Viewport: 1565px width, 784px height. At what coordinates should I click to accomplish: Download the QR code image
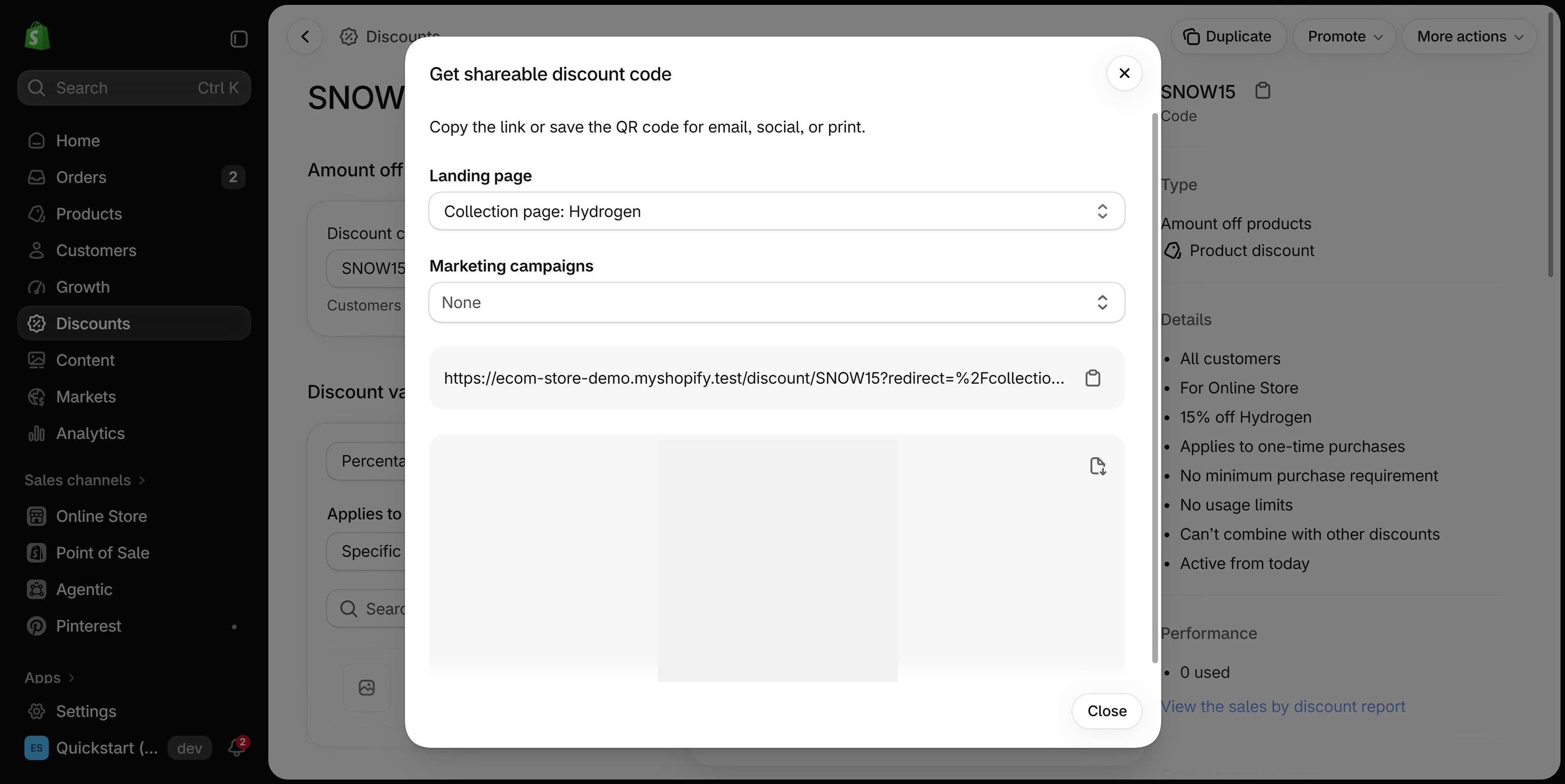tap(1098, 466)
